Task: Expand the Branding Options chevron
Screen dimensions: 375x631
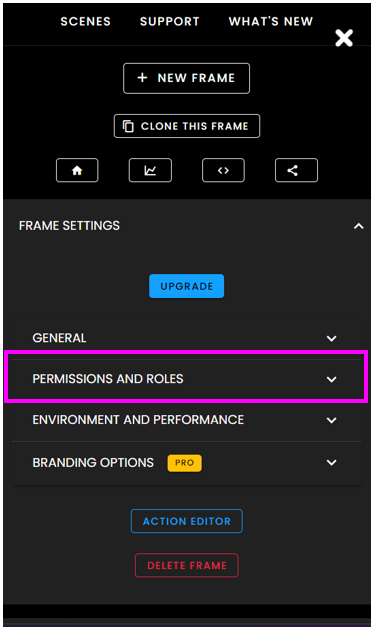Action: (332, 463)
